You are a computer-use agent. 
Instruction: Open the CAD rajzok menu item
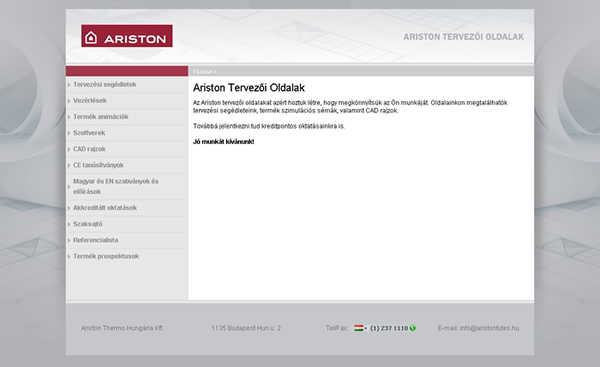[89, 149]
